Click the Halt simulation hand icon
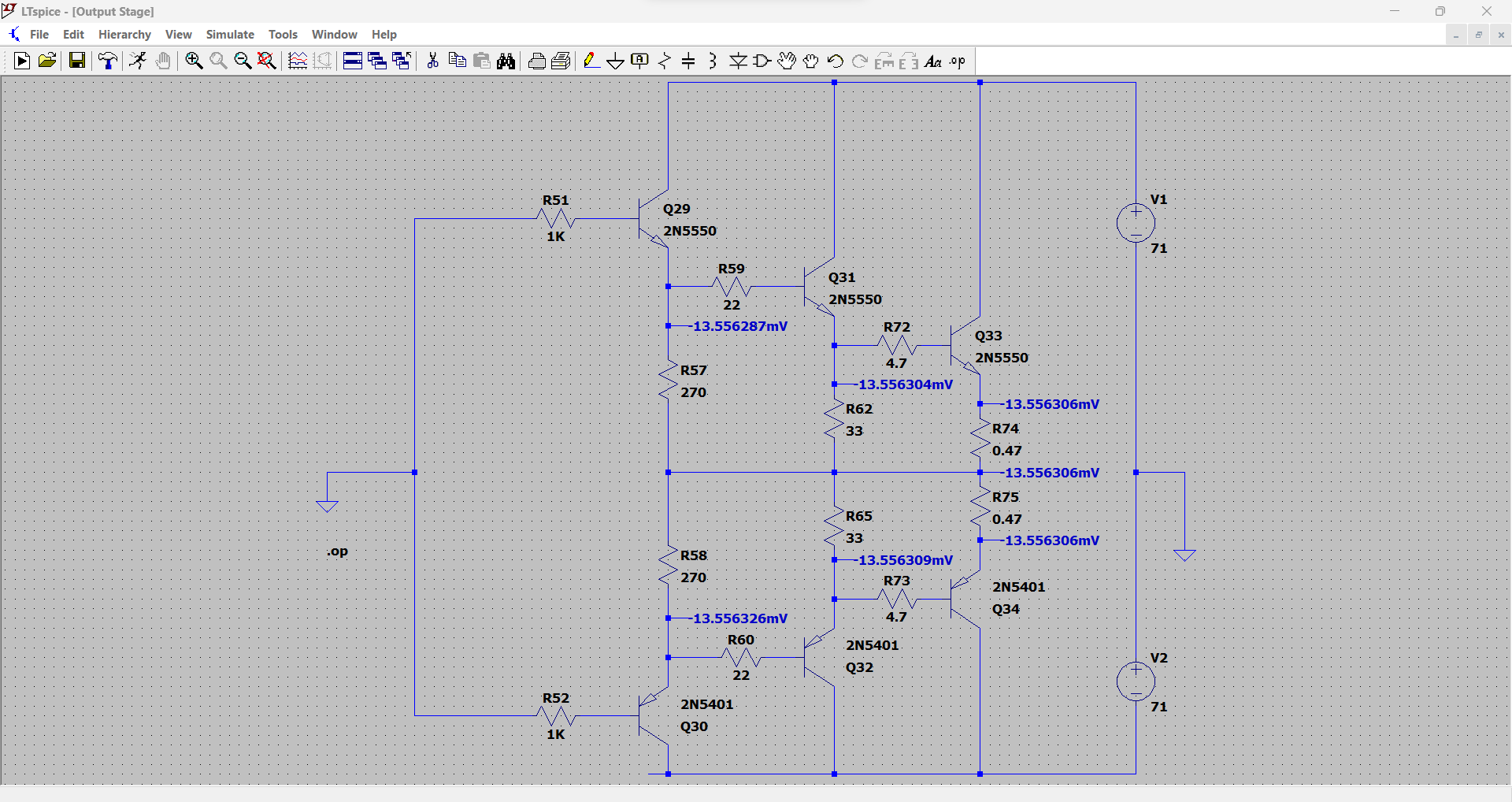This screenshot has width=1512, height=802. [x=163, y=61]
